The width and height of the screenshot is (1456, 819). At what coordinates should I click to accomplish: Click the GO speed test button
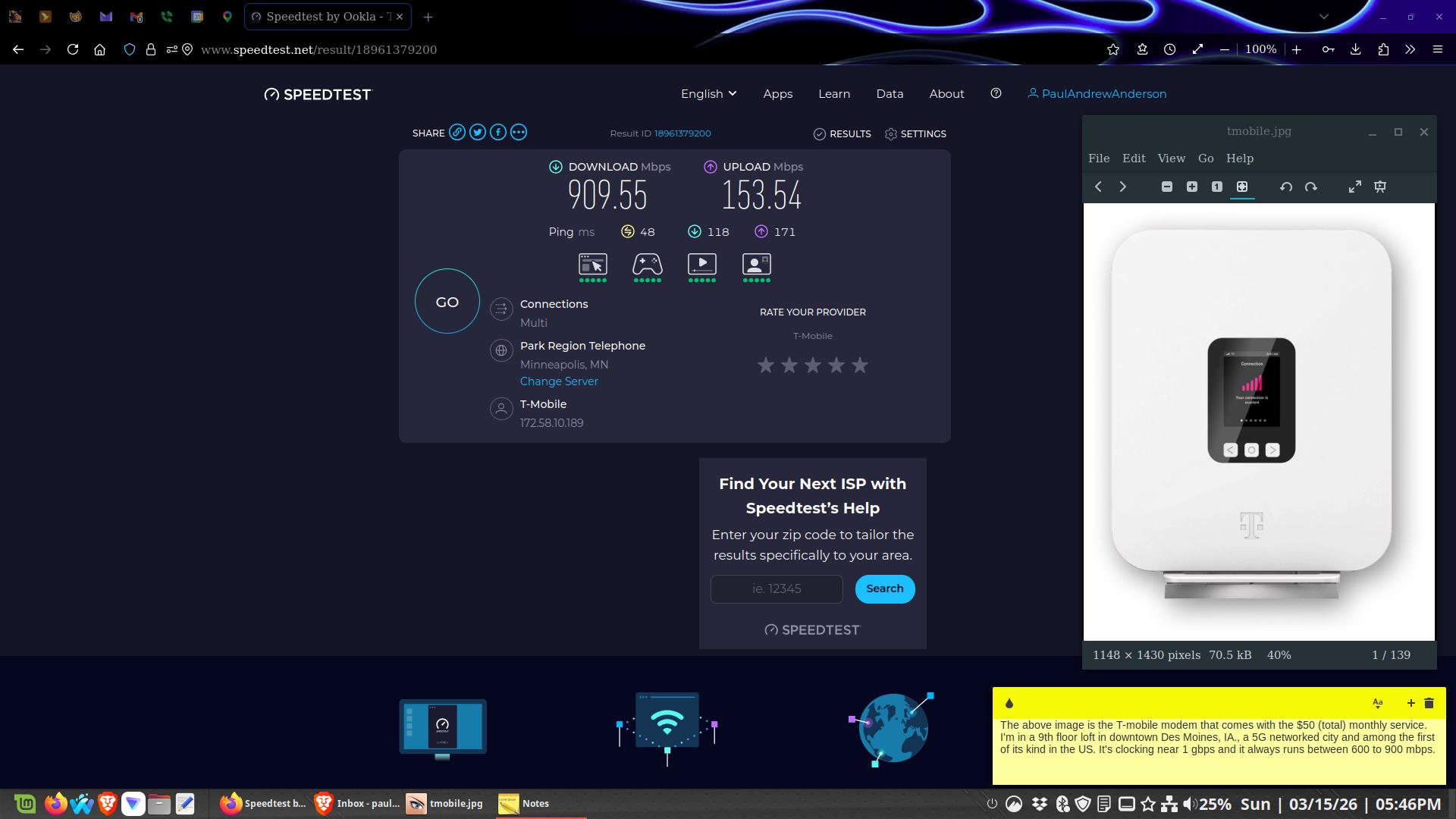click(447, 302)
